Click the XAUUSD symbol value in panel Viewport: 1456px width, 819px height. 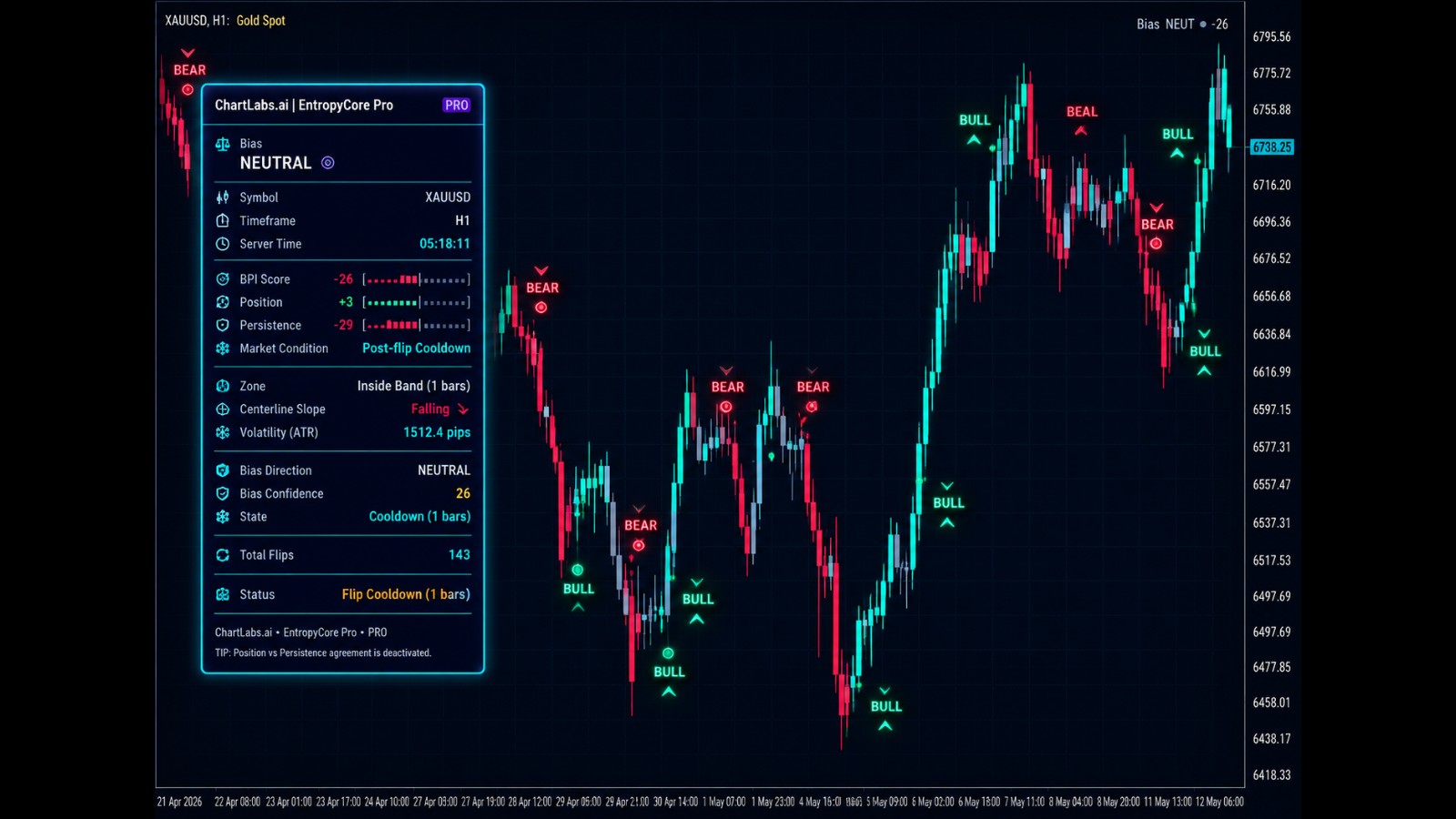click(448, 197)
